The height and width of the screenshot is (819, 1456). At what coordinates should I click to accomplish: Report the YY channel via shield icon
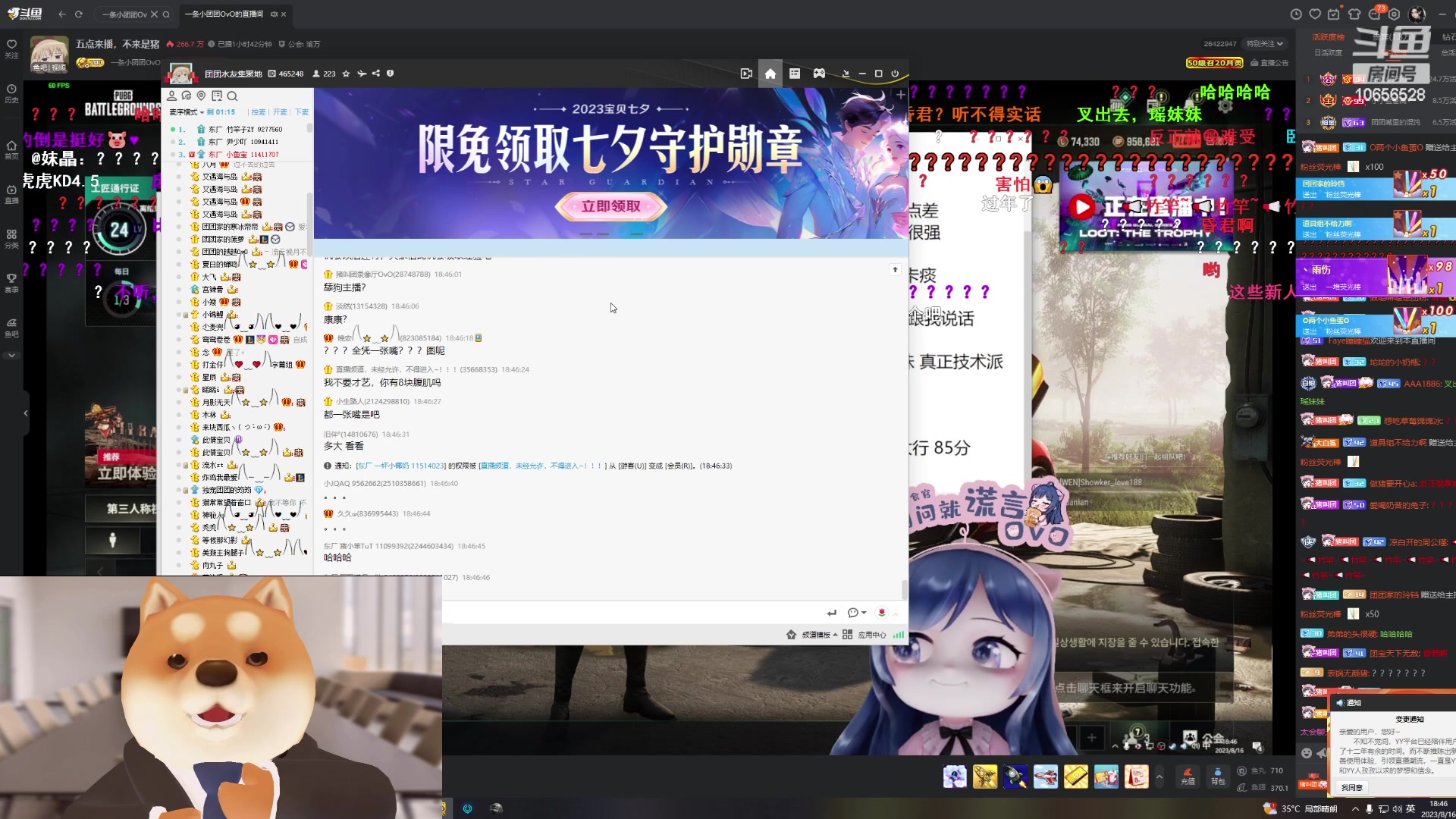coord(390,74)
